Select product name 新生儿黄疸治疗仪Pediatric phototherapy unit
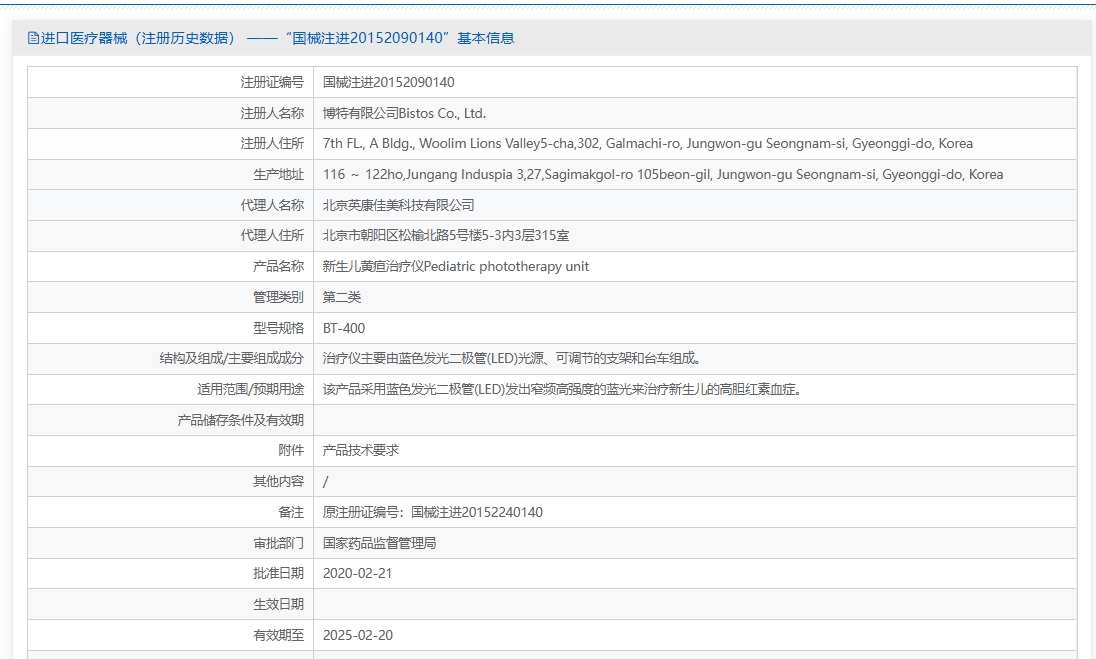The image size is (1096, 659). 456,266
